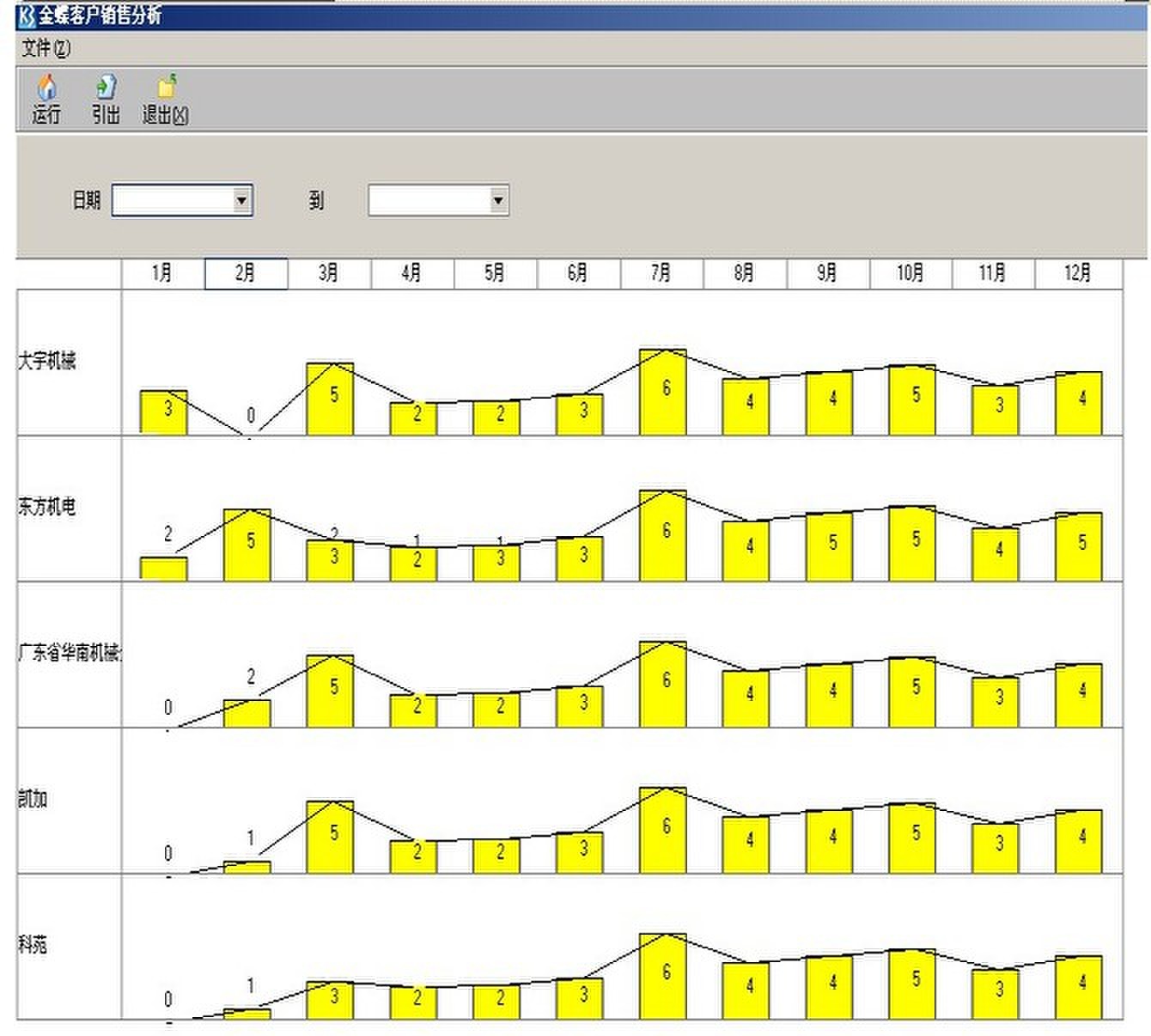This screenshot has height=1036, width=1151.
Task: Open the 日期 start date dropdown arrow
Action: click(x=242, y=200)
